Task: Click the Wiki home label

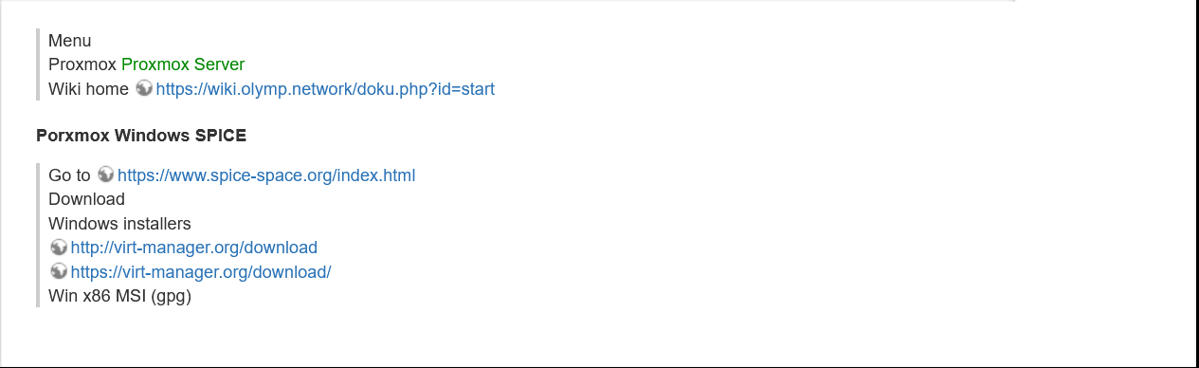Action: tap(89, 89)
